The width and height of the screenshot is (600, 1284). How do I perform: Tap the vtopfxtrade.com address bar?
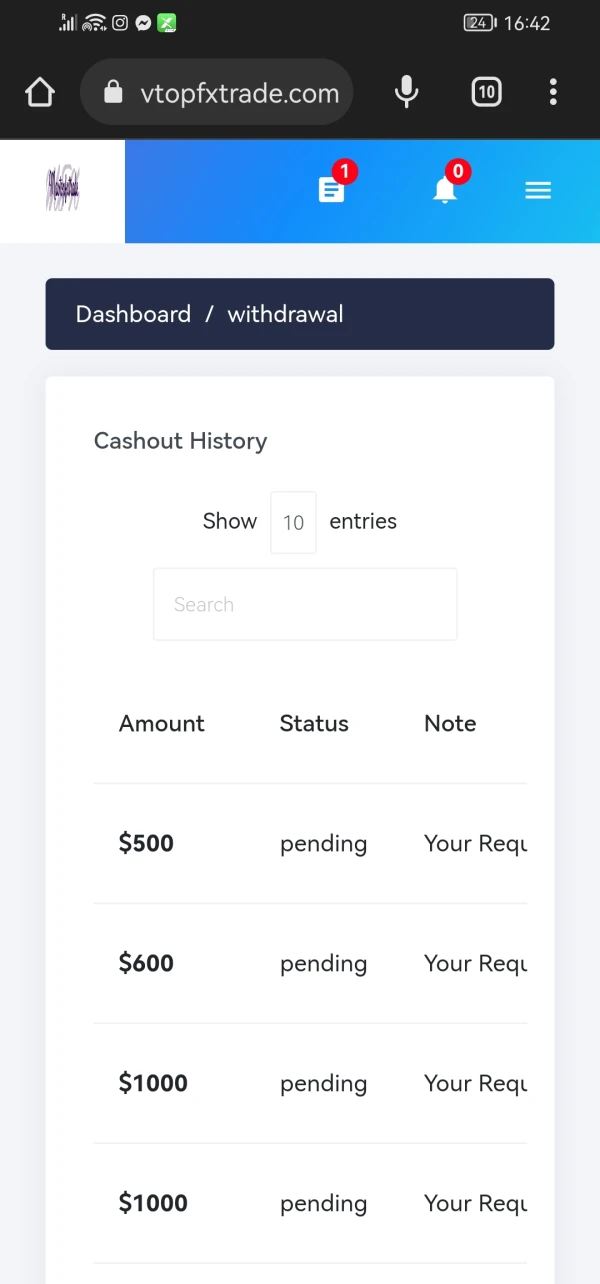[240, 94]
